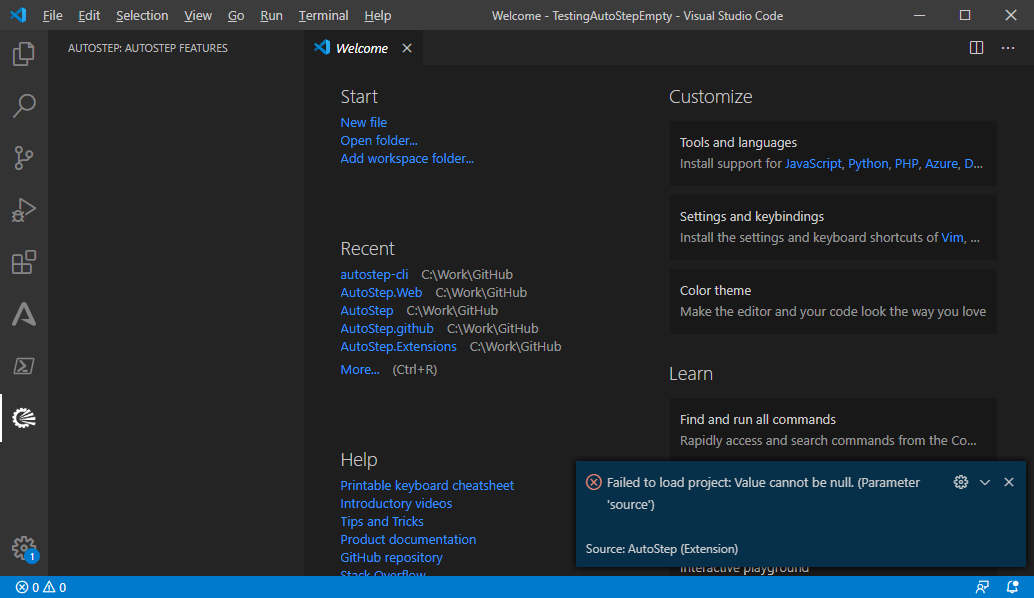The width and height of the screenshot is (1034, 598).
Task: Click the red error icon in notification
Action: [x=593, y=482]
